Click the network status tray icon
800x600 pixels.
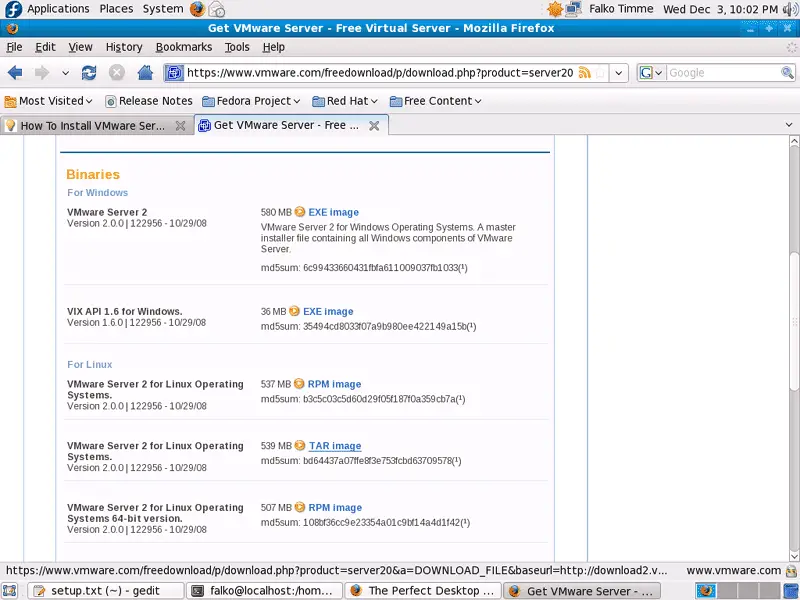tap(573, 9)
